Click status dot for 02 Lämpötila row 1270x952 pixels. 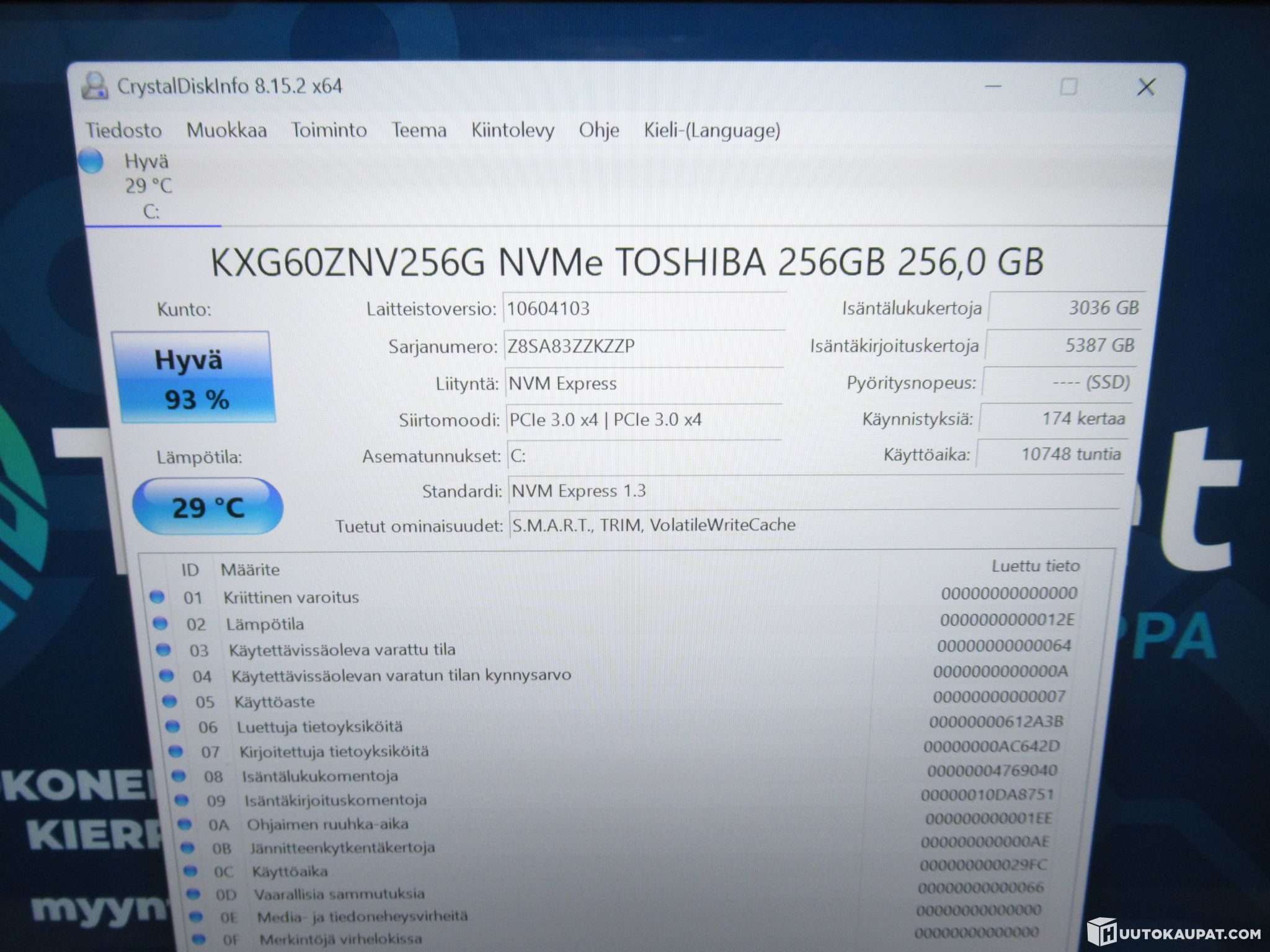tap(160, 623)
